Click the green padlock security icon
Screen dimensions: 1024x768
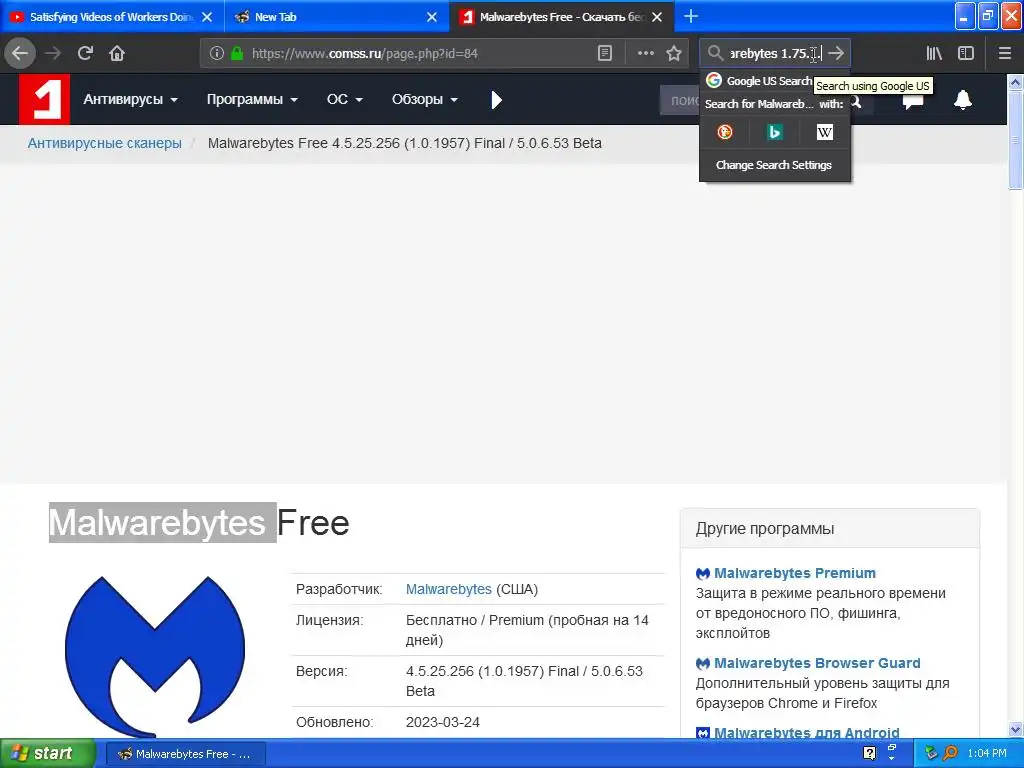pos(237,53)
